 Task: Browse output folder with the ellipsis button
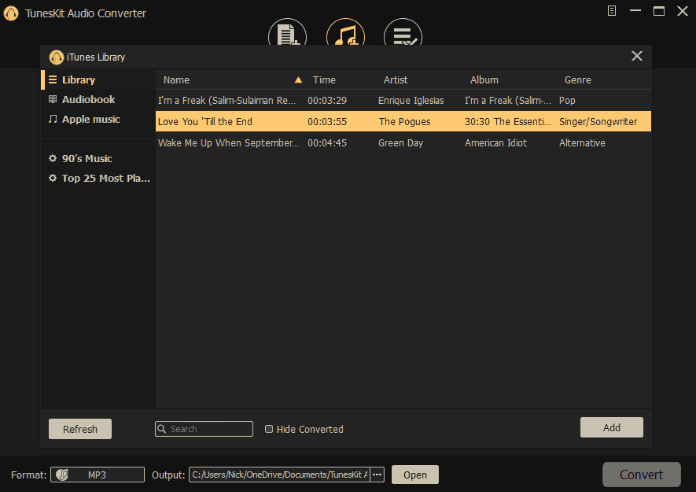pyautogui.click(x=377, y=475)
